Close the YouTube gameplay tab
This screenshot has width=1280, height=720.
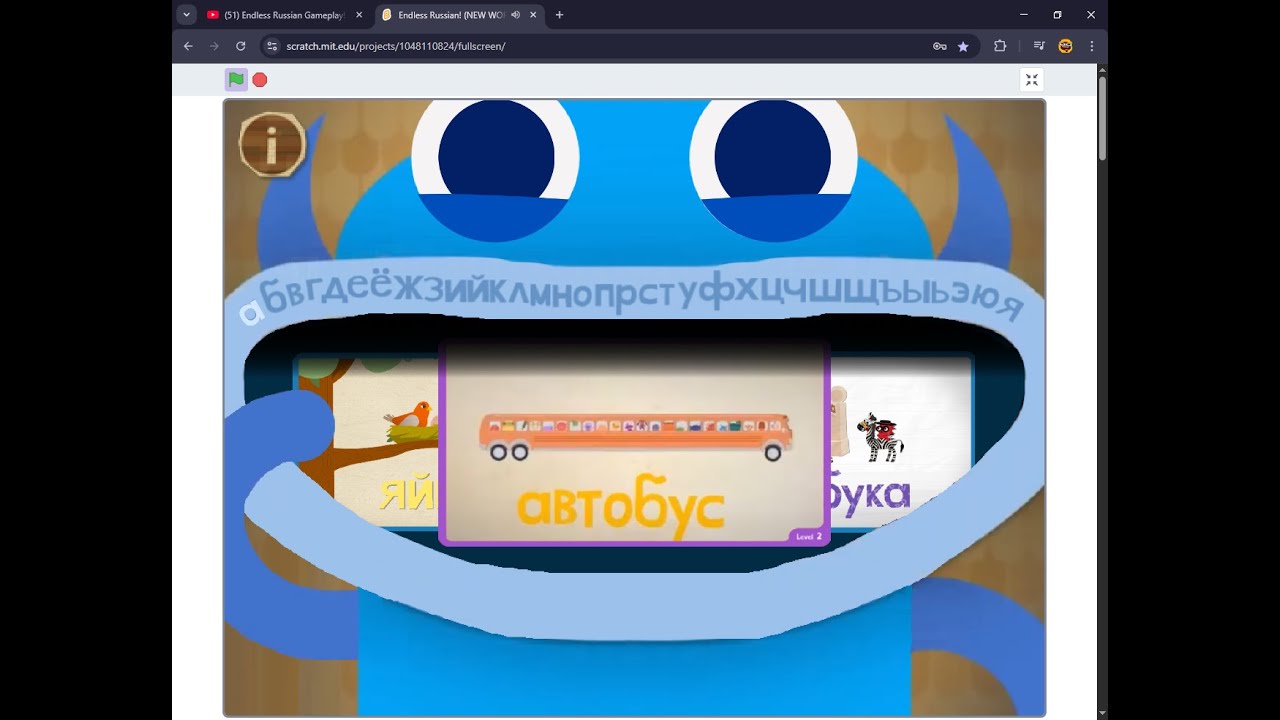pos(359,15)
